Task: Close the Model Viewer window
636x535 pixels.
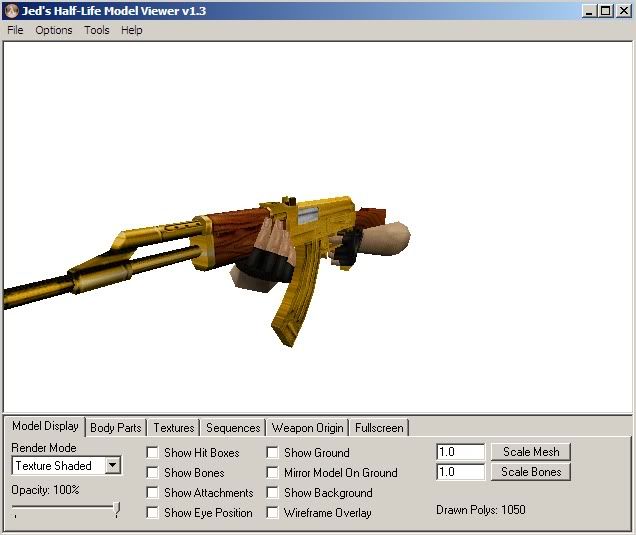Action: (624, 11)
